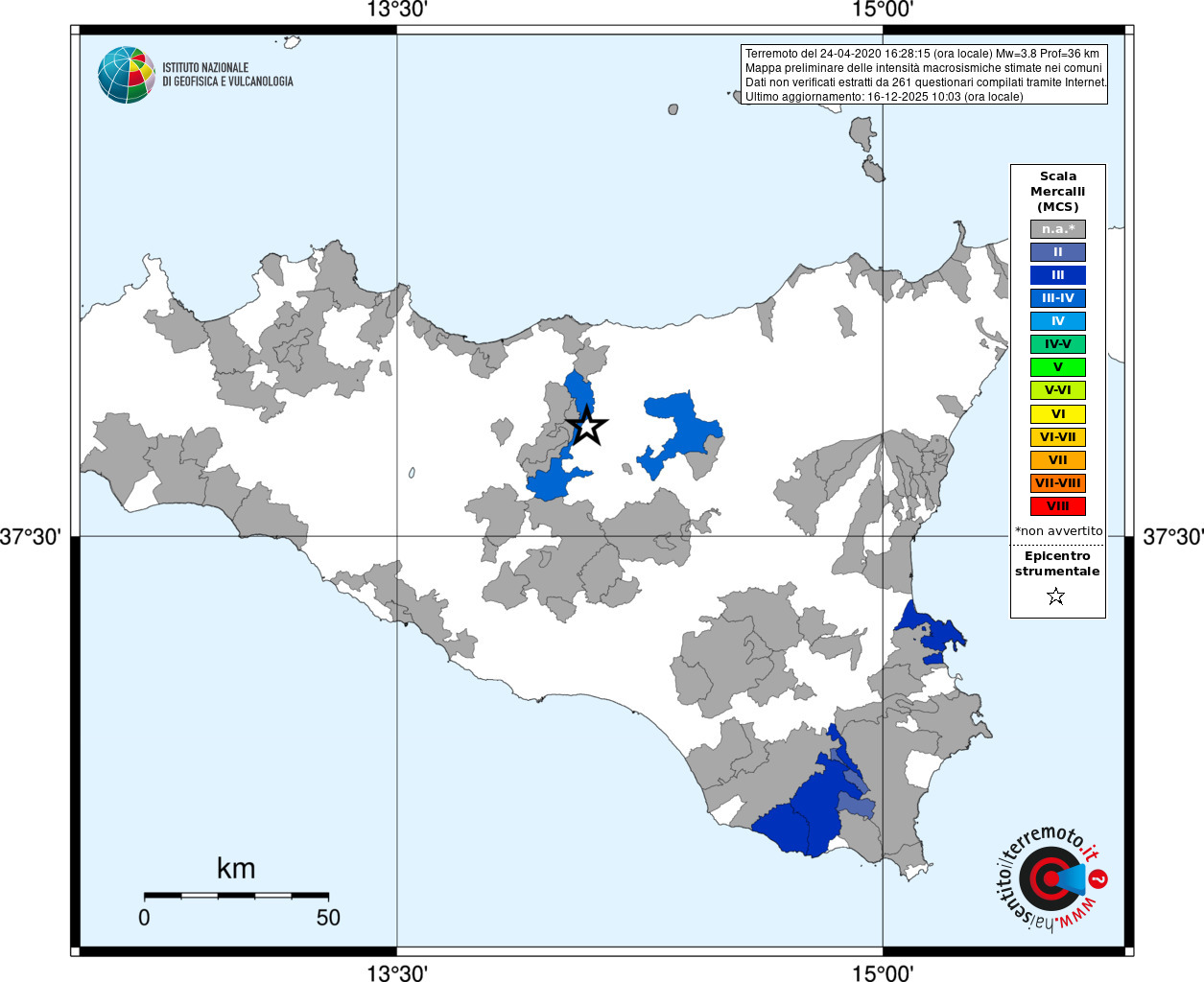Select the bright green V legend swatch

pos(1058,367)
